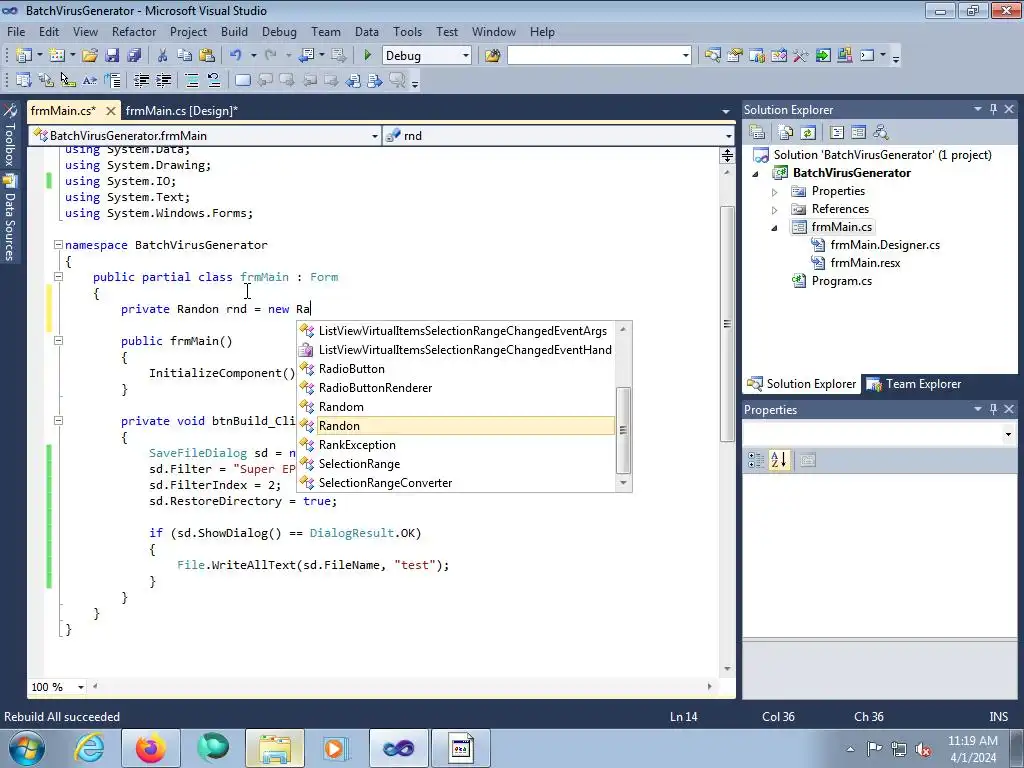This screenshot has width=1024, height=768.
Task: Click the Open File folder icon
Action: 89,56
